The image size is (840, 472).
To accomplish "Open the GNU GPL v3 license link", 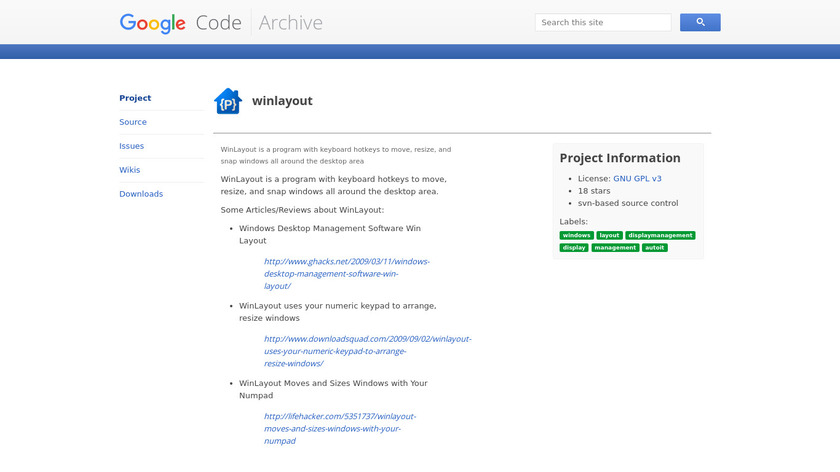I will [637, 178].
